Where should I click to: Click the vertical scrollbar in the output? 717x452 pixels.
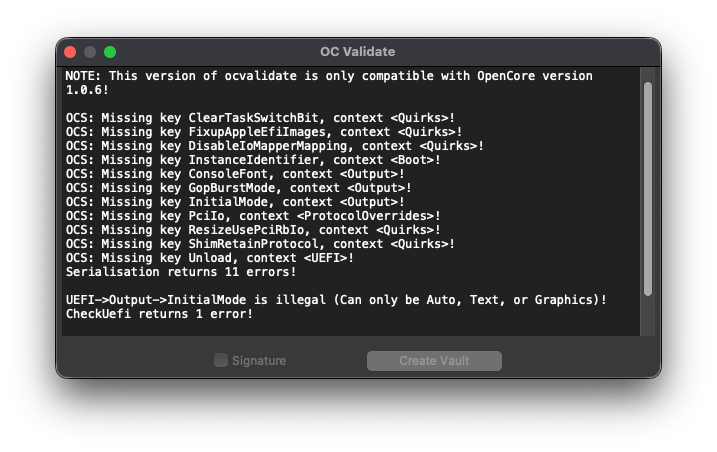(647, 190)
